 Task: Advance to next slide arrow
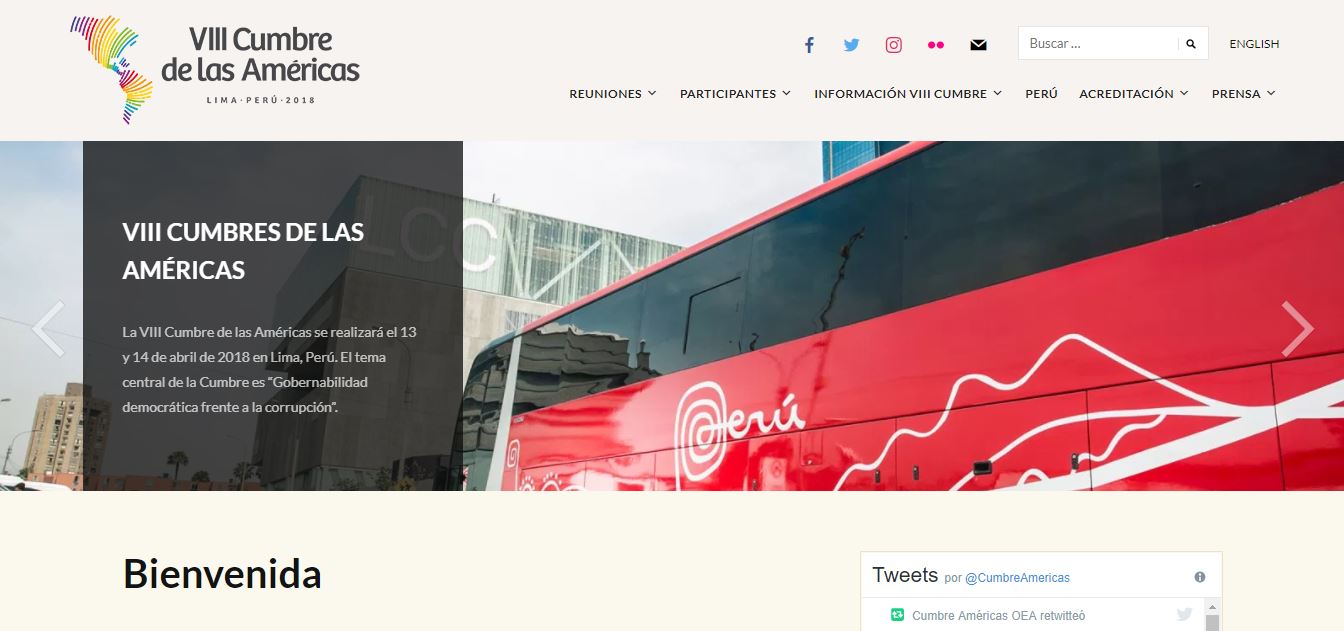click(x=1297, y=328)
